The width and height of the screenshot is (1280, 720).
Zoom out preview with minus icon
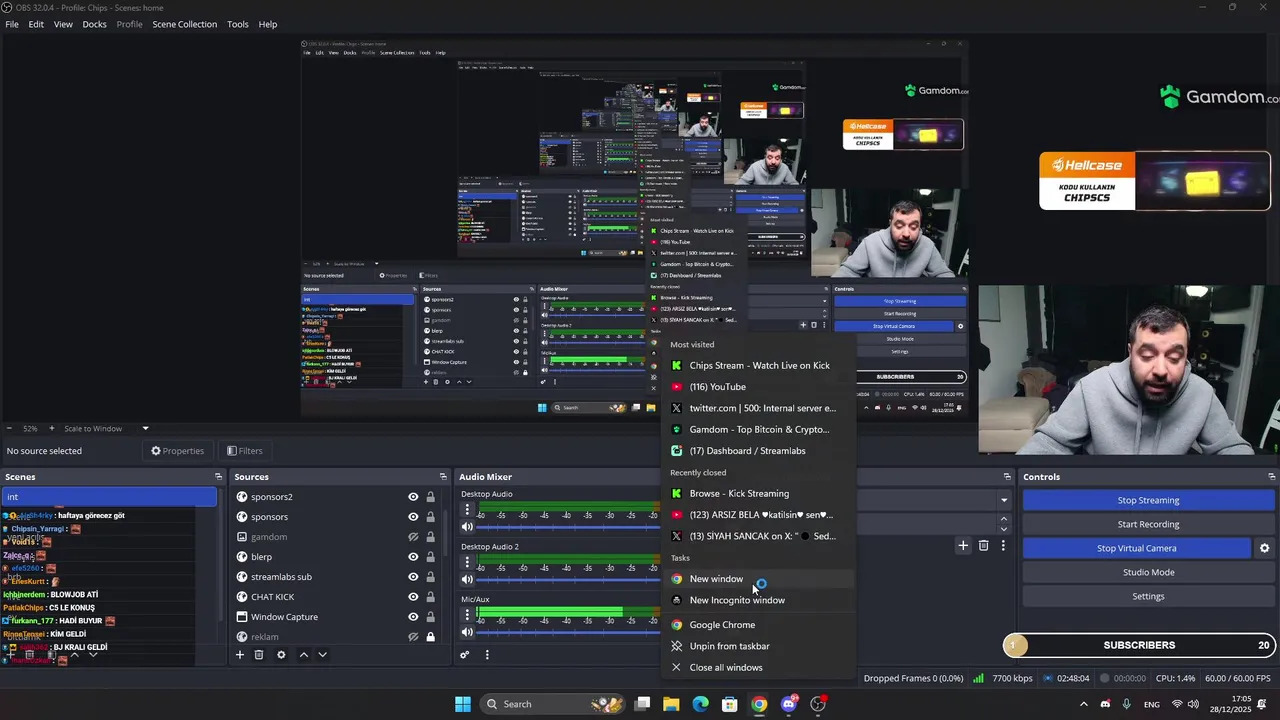(x=9, y=428)
